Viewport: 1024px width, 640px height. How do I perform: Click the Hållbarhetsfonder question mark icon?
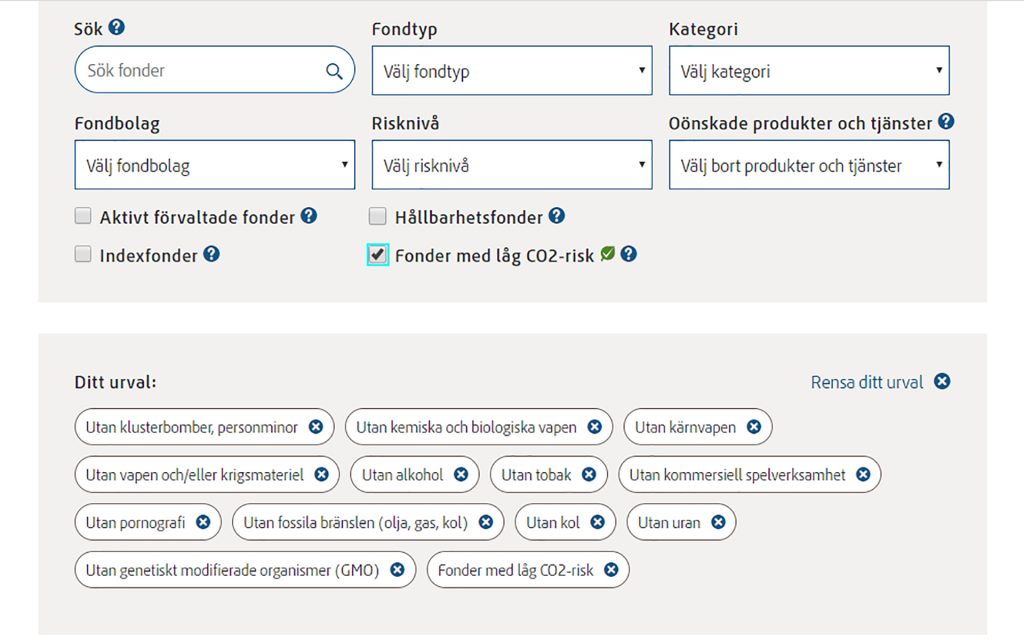[556, 216]
